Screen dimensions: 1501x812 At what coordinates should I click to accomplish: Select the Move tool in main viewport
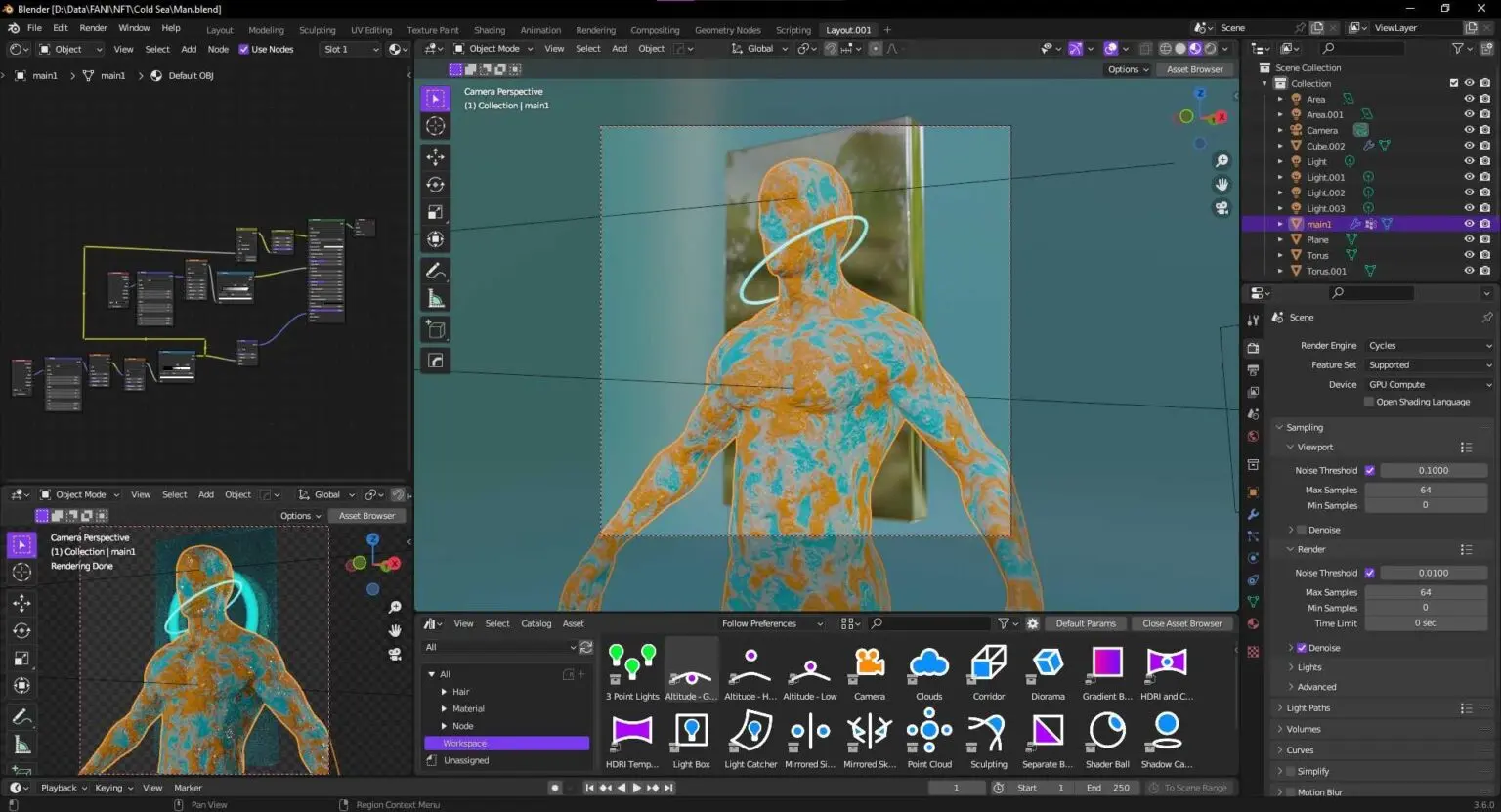coord(436,156)
